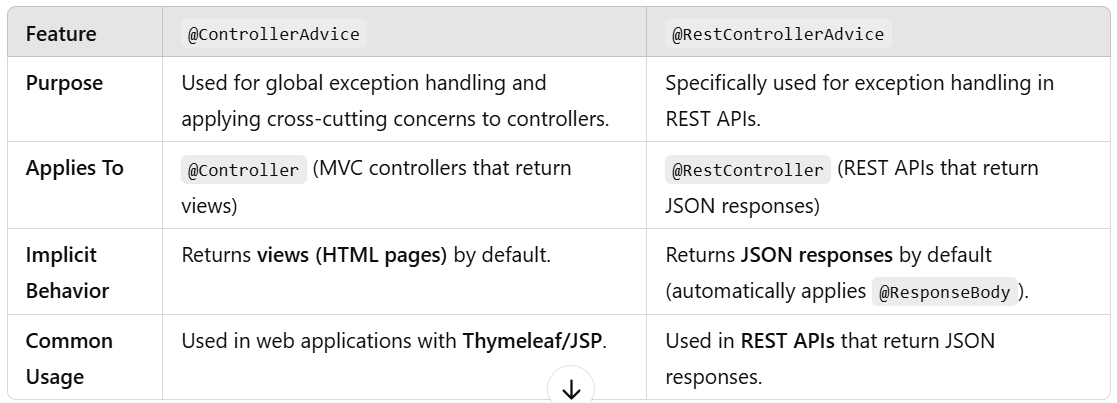
Task: Click the @ControllerAdvice header code tag
Action: click(x=274, y=34)
